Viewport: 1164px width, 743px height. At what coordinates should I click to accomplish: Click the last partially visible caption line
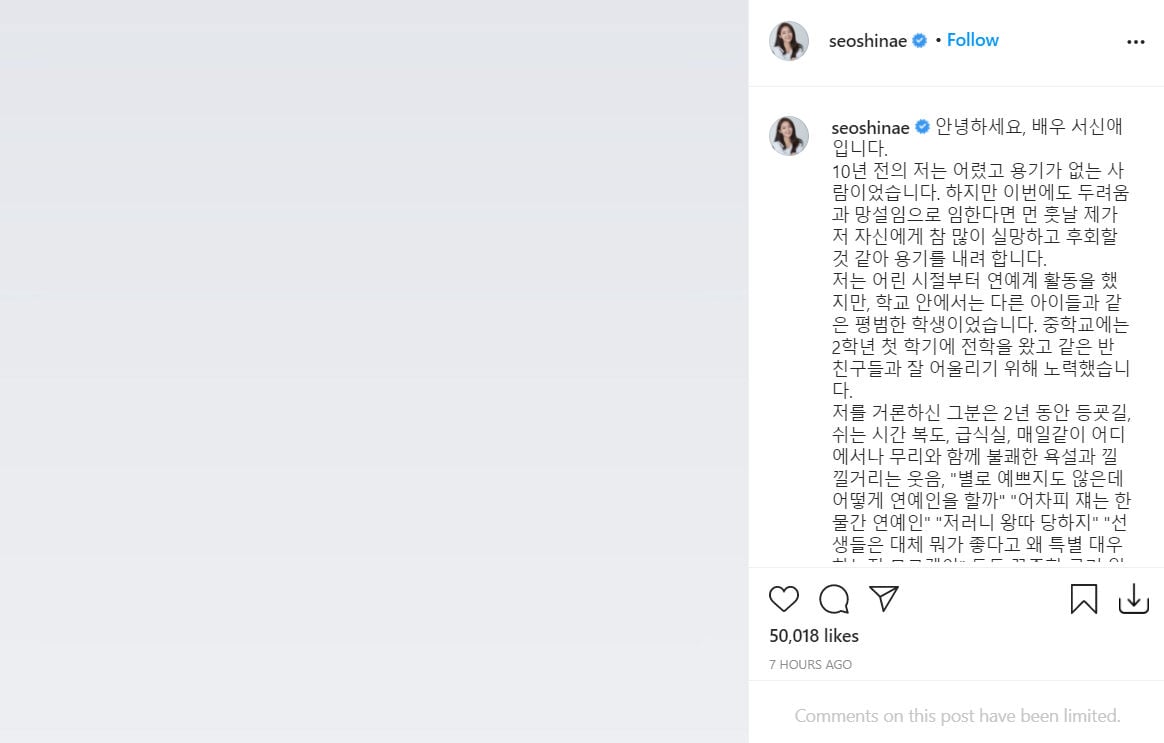[978, 560]
